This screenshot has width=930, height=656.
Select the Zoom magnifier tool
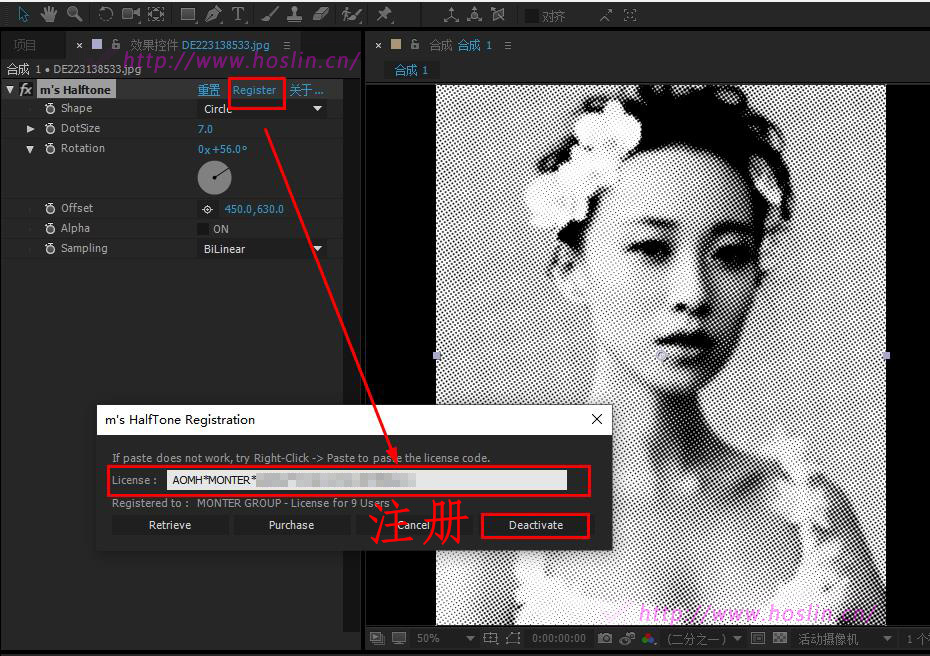coord(74,14)
